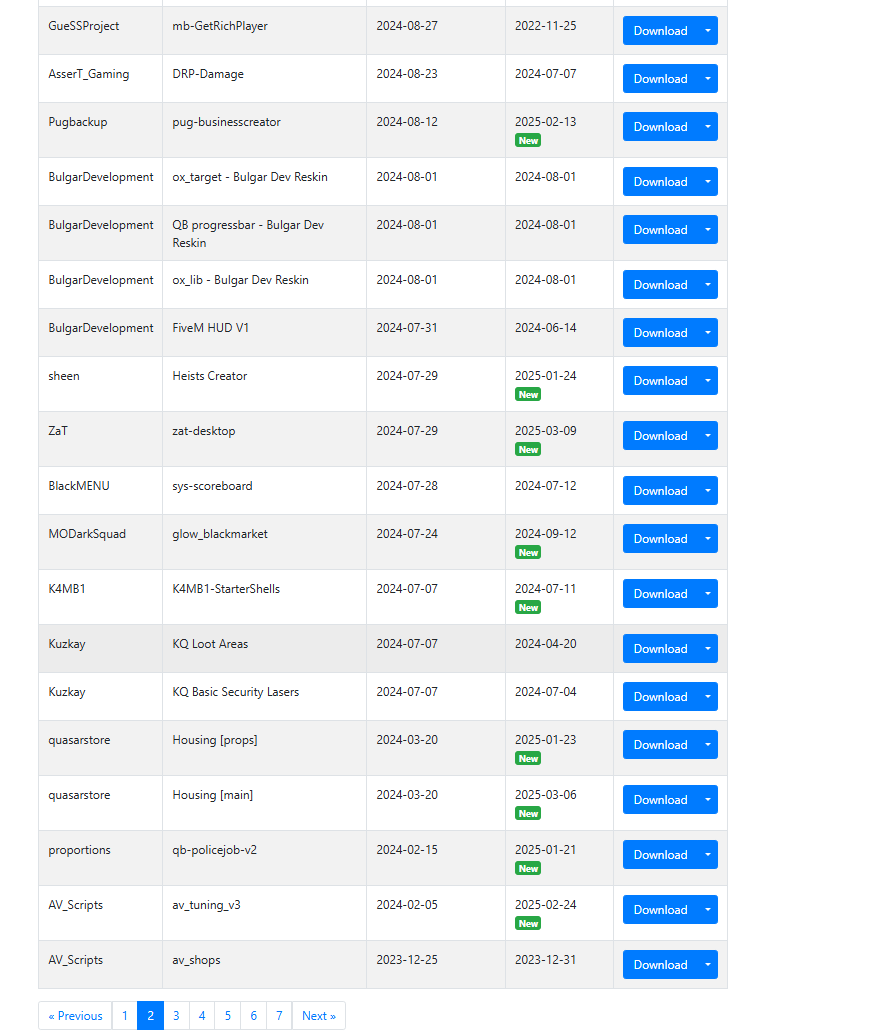The image size is (895, 1031).
Task: Download av_tuning_v3
Action: [x=660, y=910]
